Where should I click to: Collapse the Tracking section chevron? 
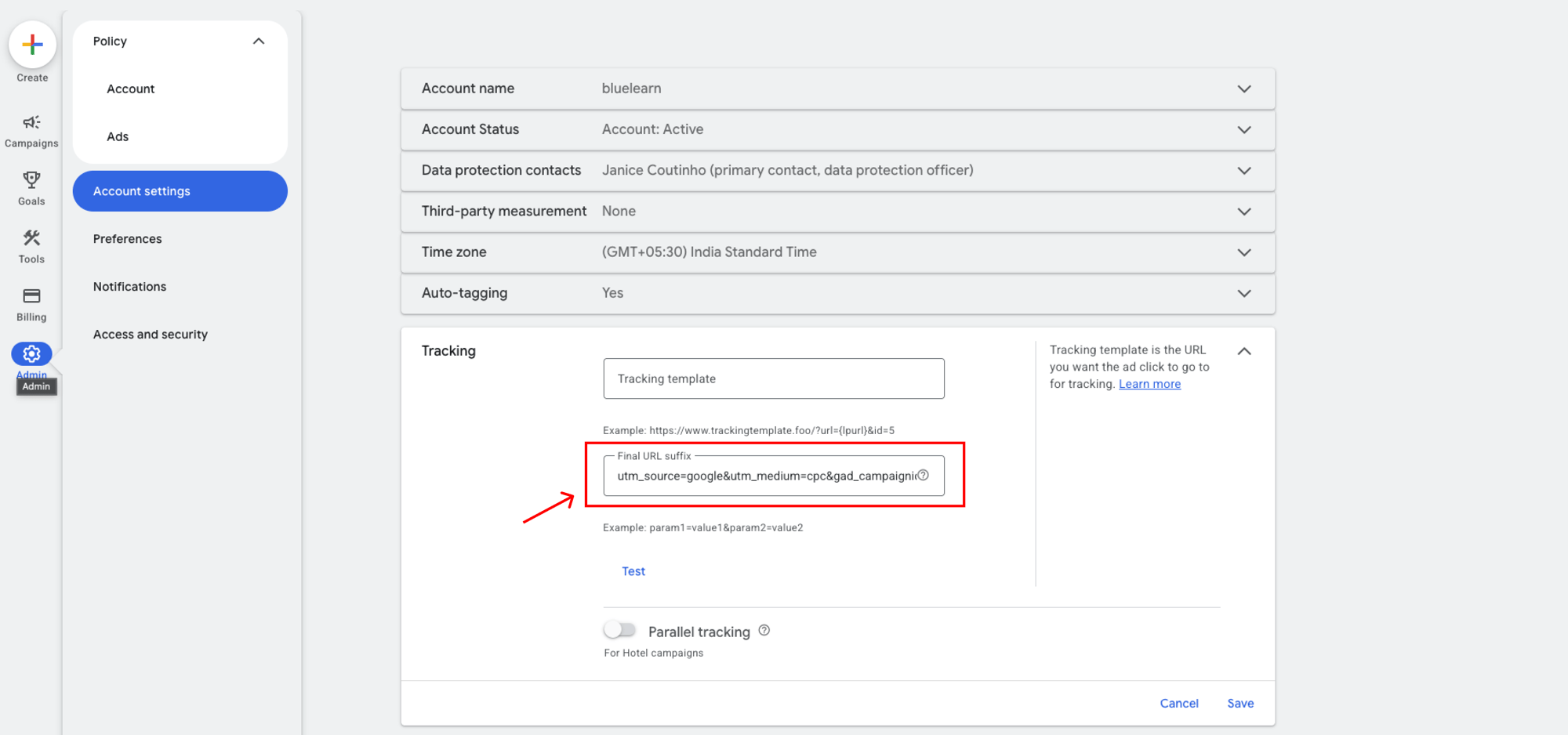pos(1244,350)
